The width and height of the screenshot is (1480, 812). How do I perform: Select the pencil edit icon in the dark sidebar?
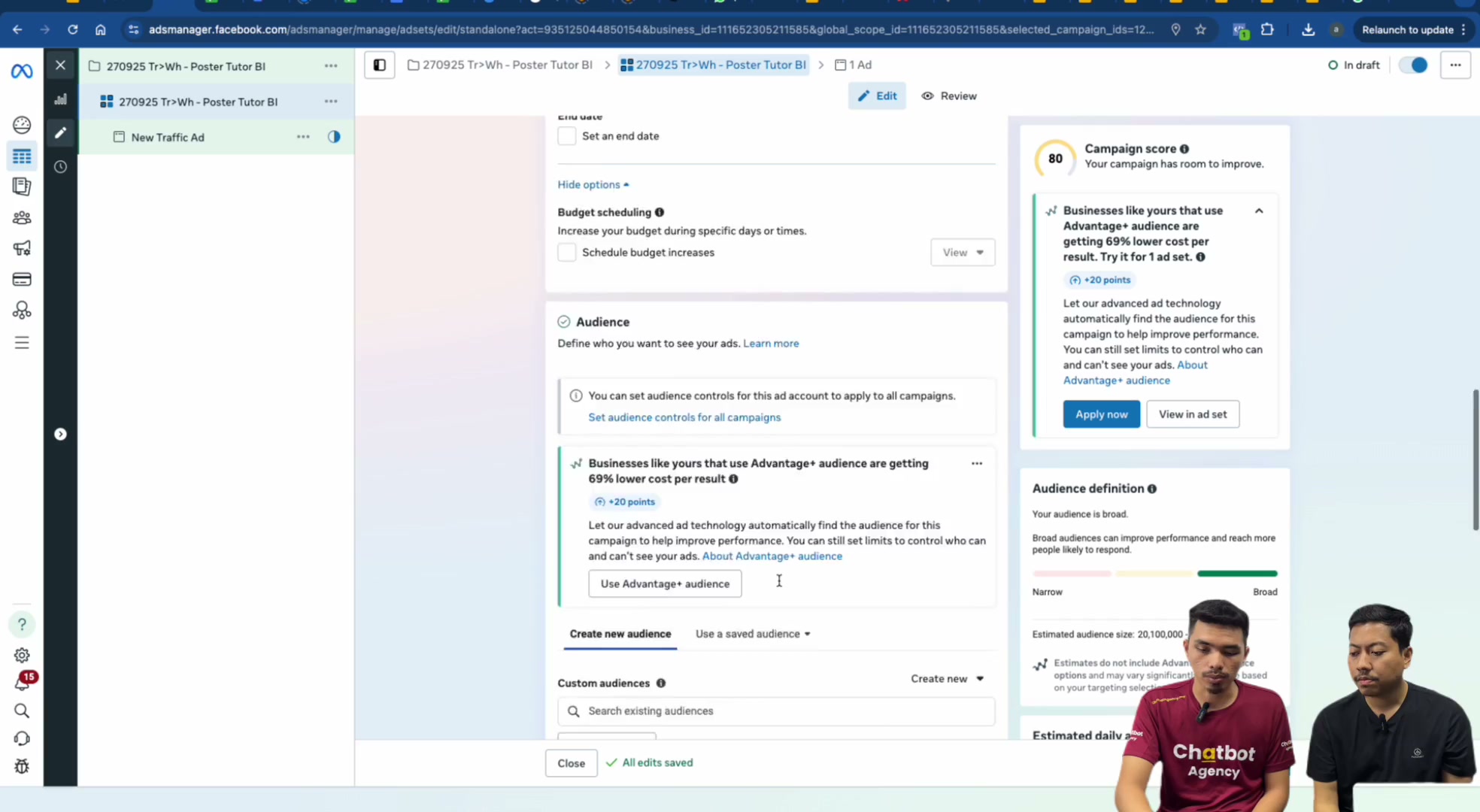point(61,133)
